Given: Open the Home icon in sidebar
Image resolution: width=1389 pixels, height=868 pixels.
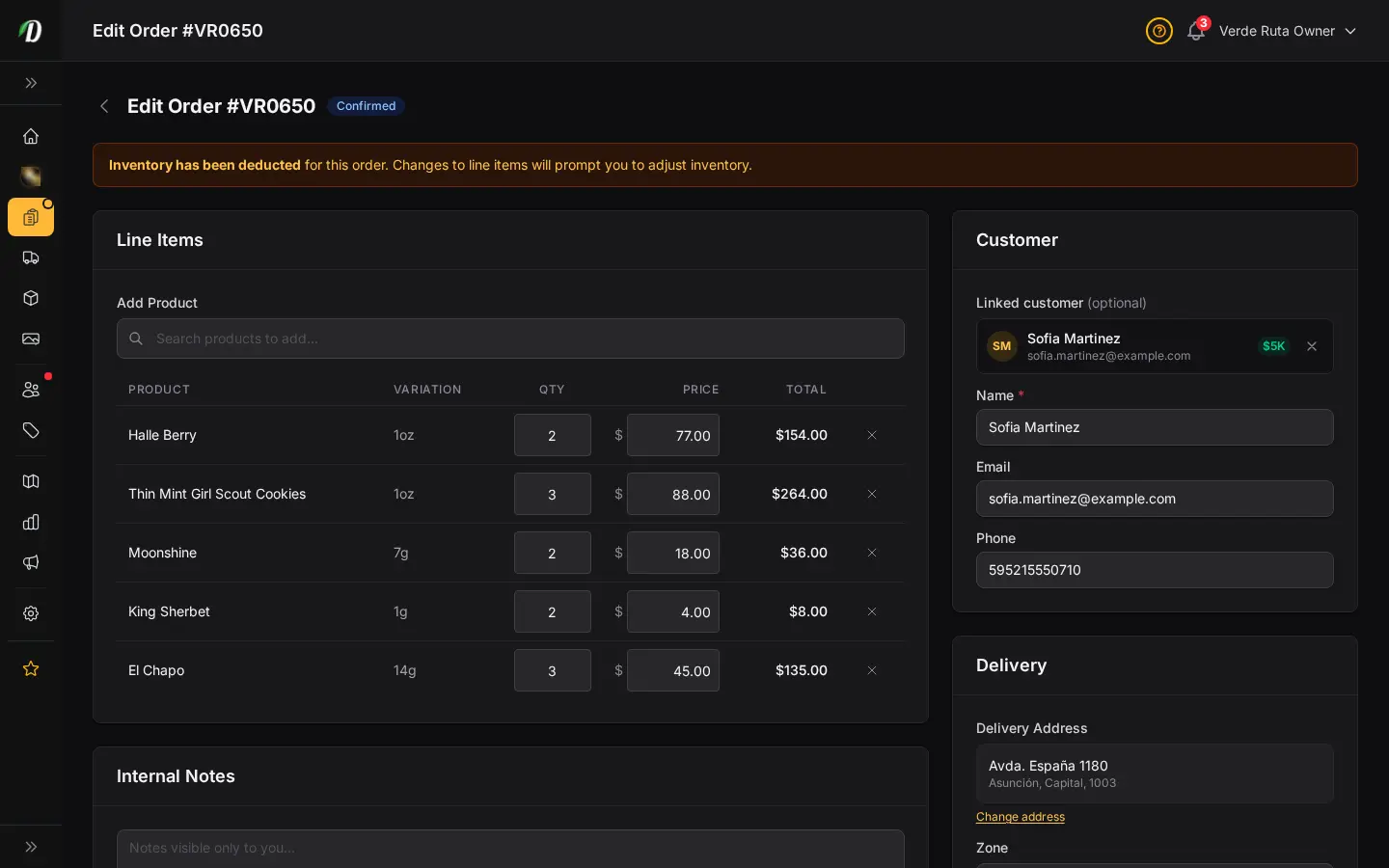Looking at the screenshot, I should coord(31,136).
